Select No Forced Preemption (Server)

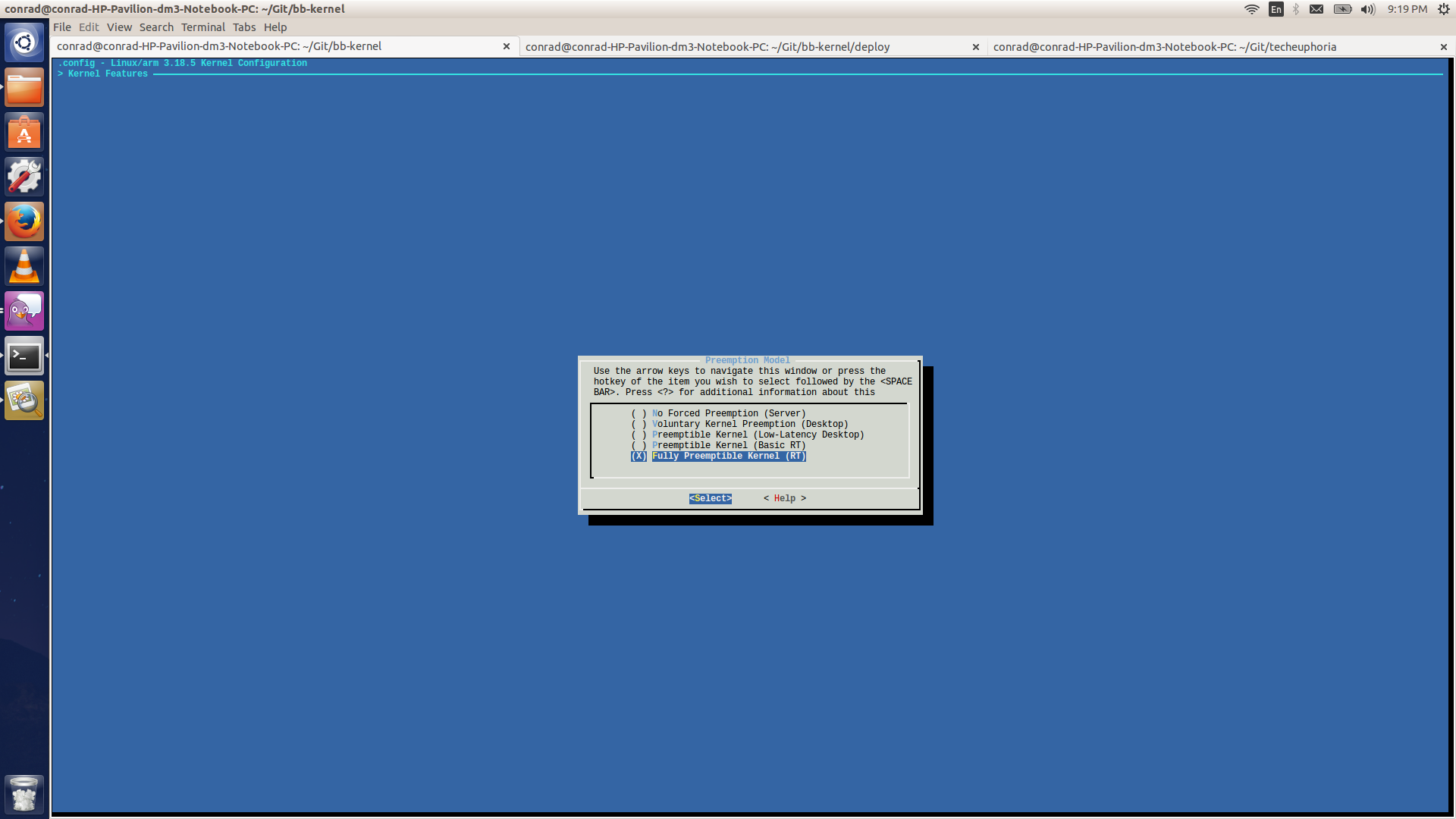click(x=717, y=413)
